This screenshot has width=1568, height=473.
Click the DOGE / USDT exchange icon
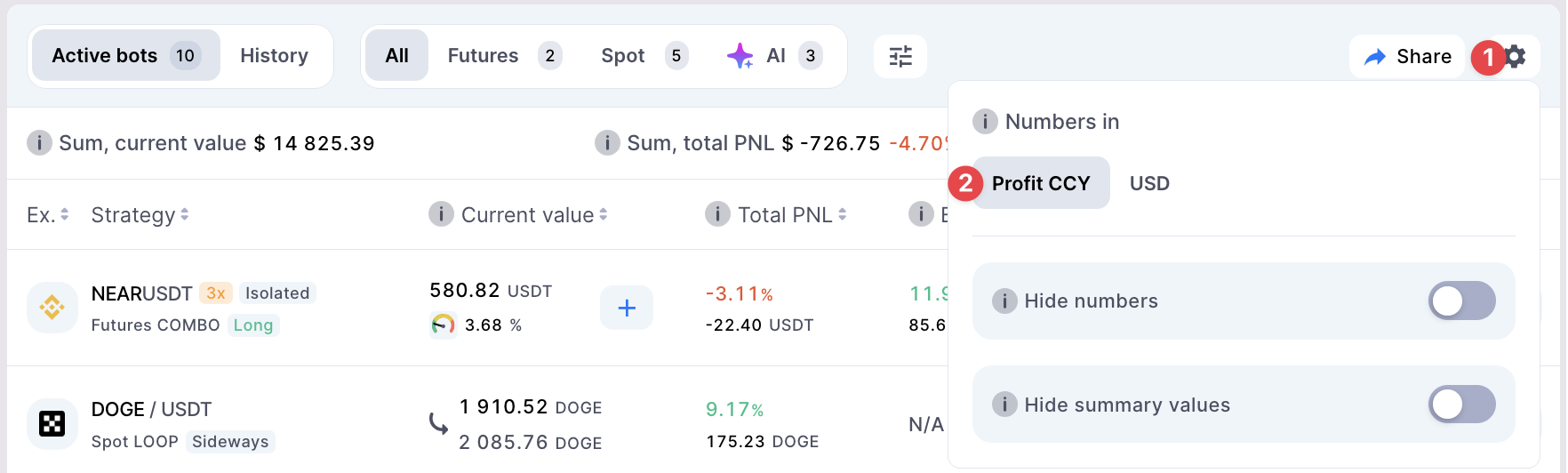tap(52, 424)
